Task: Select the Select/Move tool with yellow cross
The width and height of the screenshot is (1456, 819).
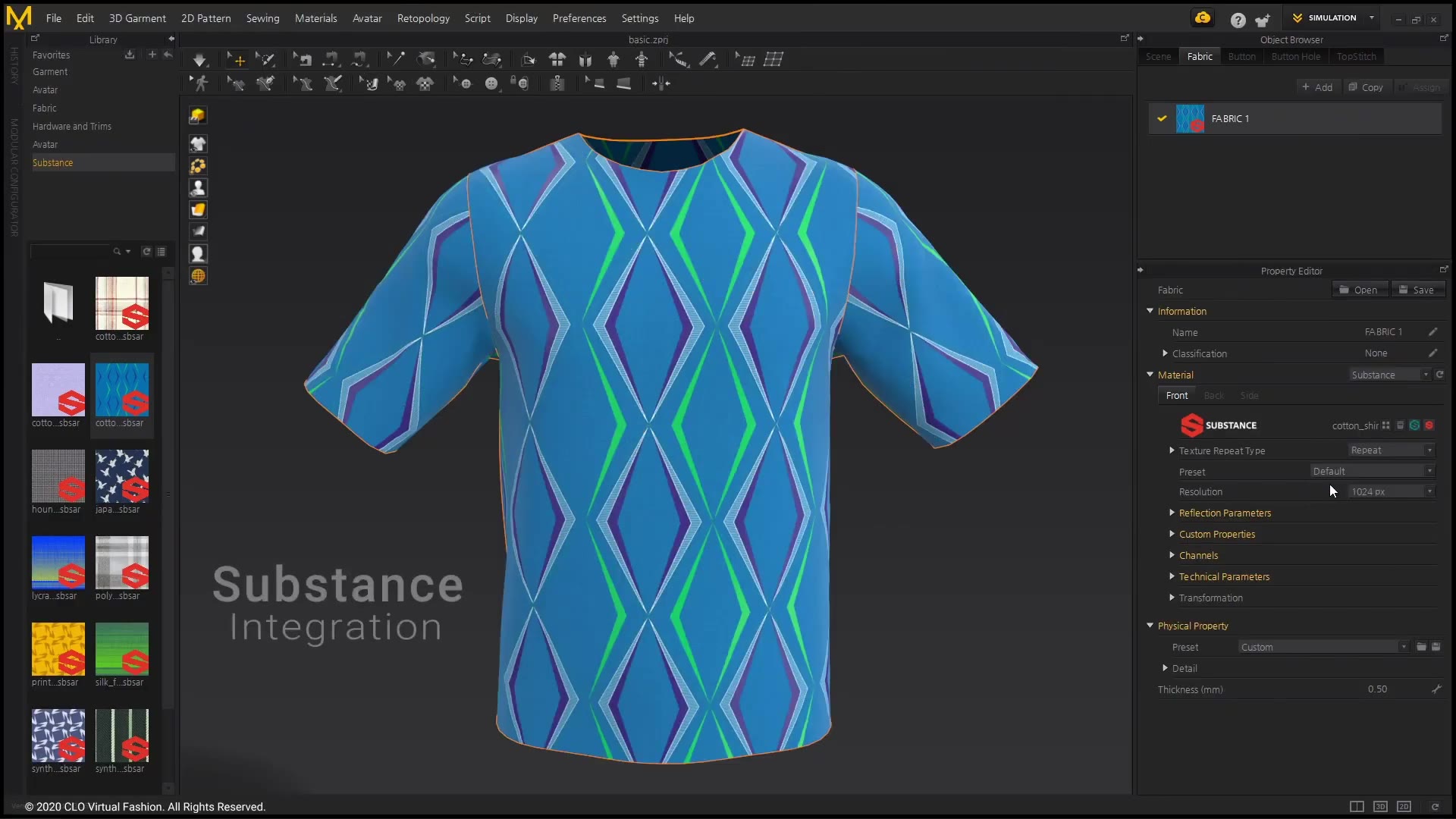Action: pos(236,60)
